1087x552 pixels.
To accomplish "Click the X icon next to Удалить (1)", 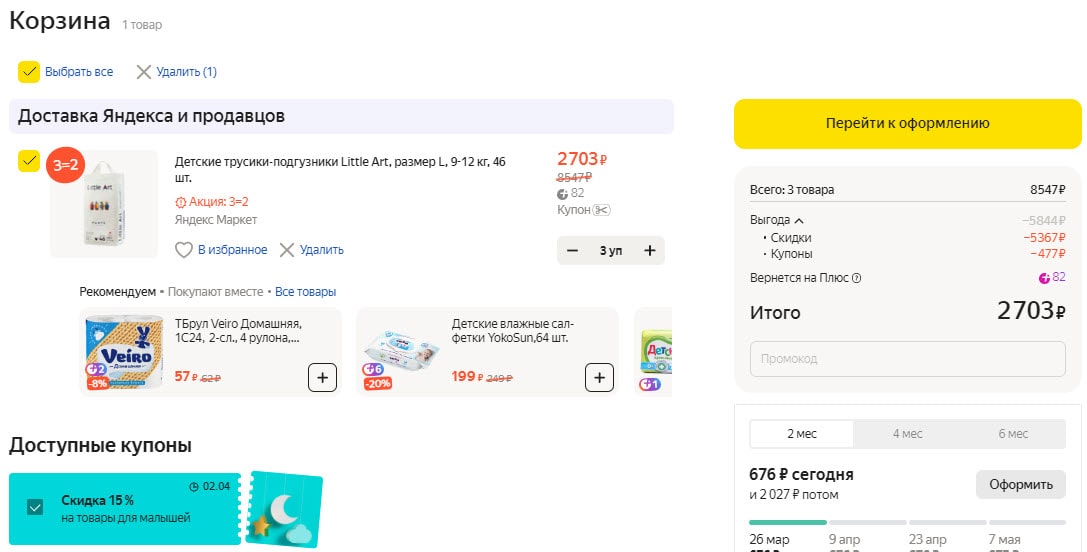I will 144,72.
